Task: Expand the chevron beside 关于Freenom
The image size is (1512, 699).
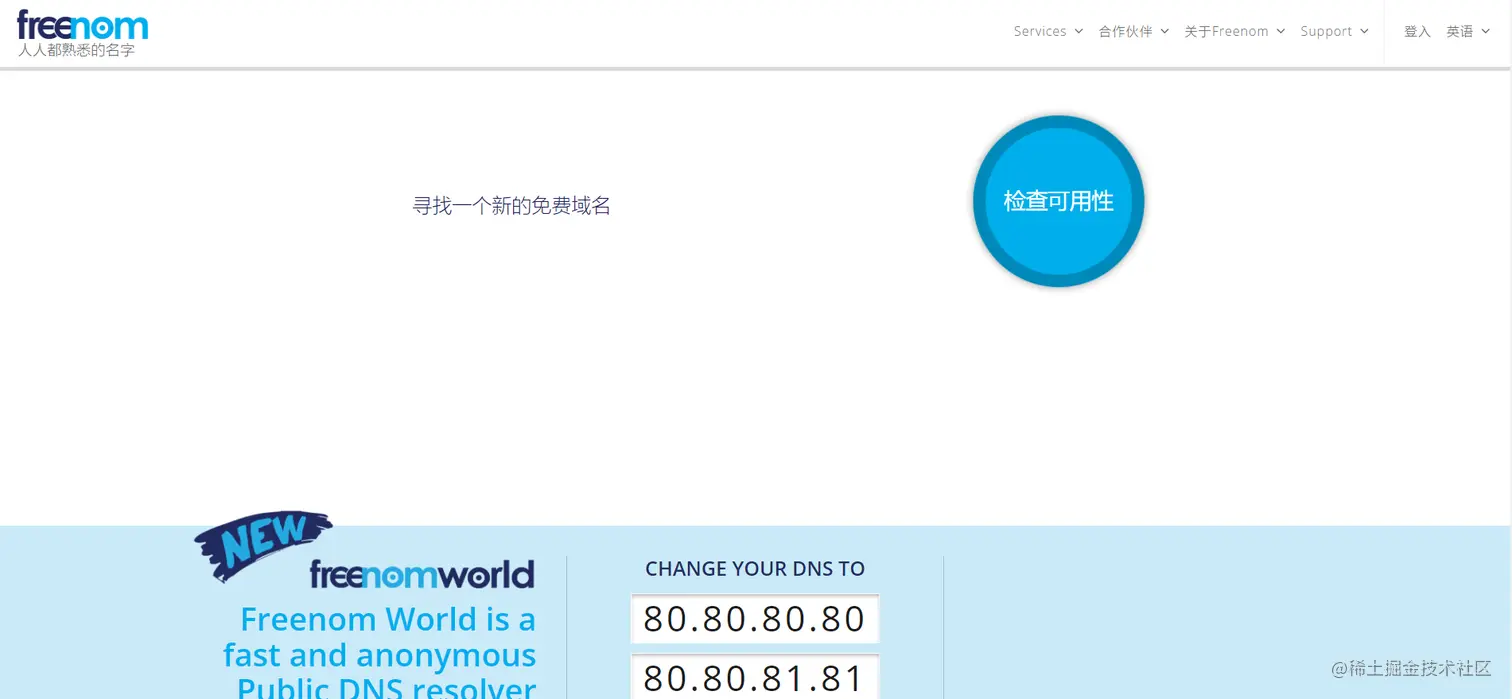Action: pos(1280,31)
